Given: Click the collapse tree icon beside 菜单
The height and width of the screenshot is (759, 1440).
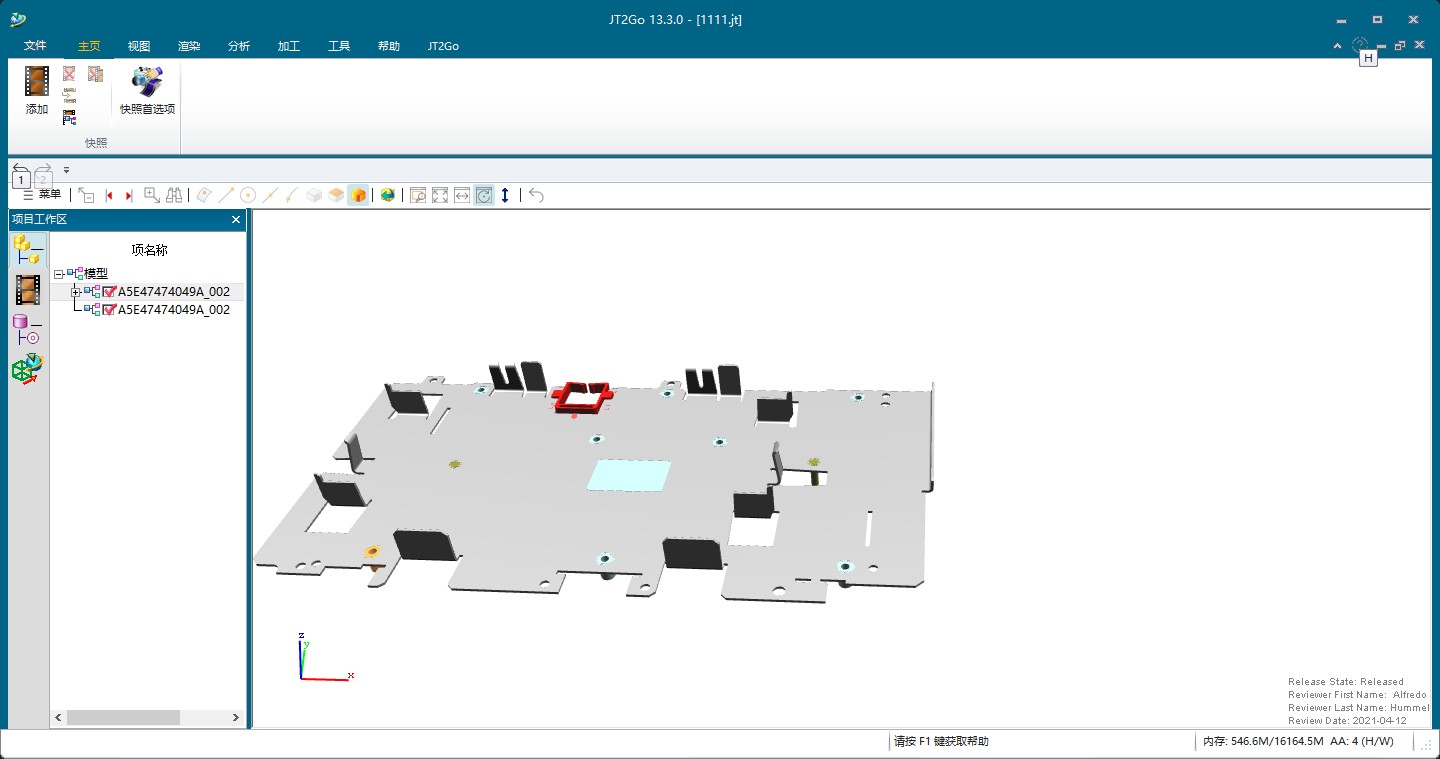Looking at the screenshot, I should [x=86, y=196].
